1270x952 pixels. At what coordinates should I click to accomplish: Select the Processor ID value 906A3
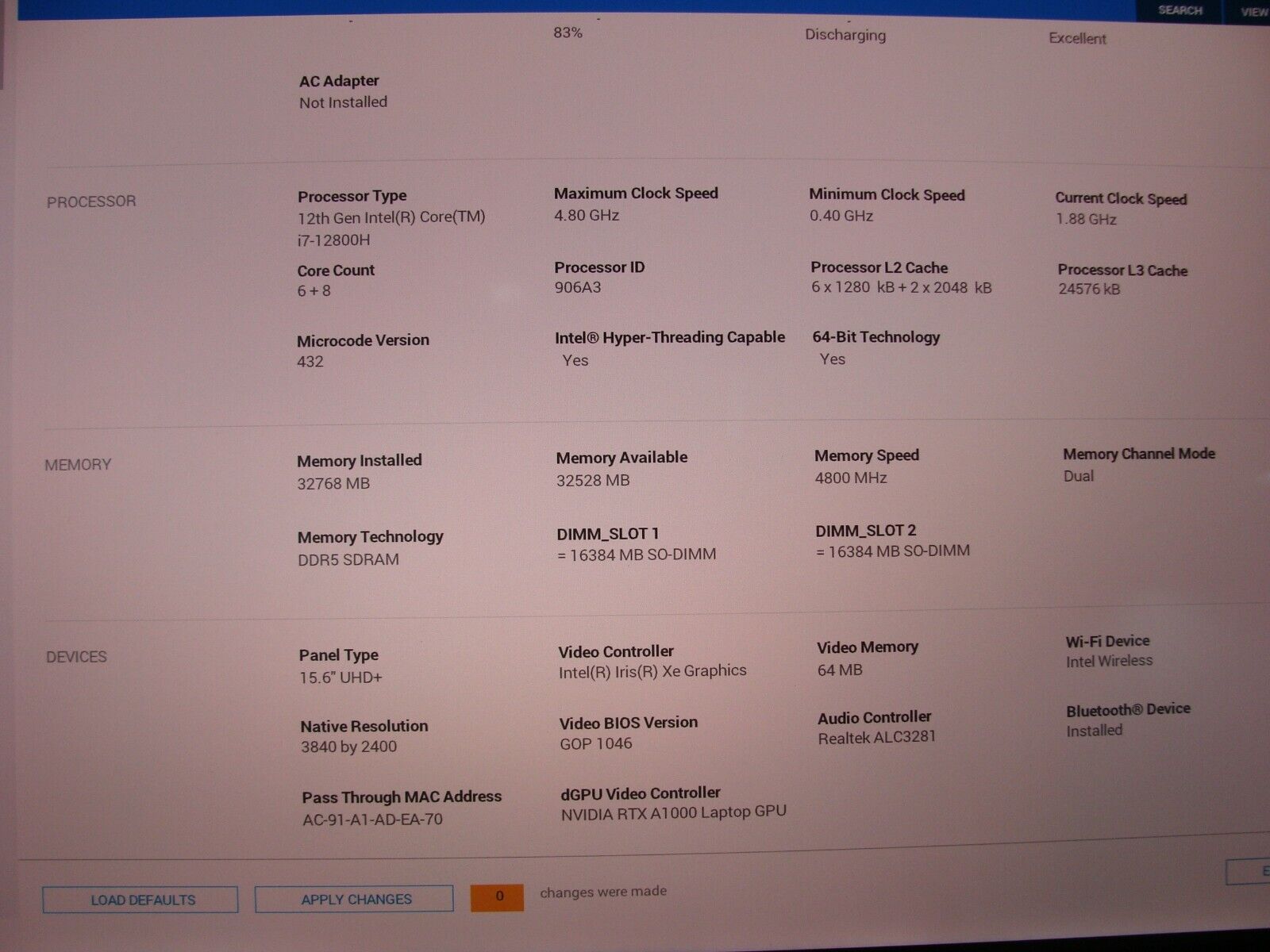pos(578,287)
